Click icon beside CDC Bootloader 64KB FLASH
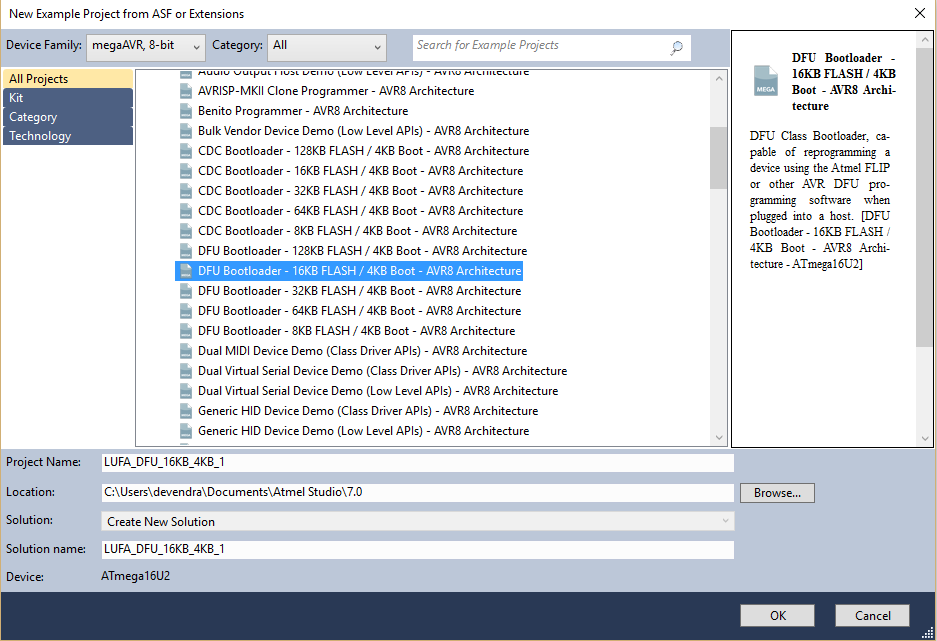 (186, 211)
